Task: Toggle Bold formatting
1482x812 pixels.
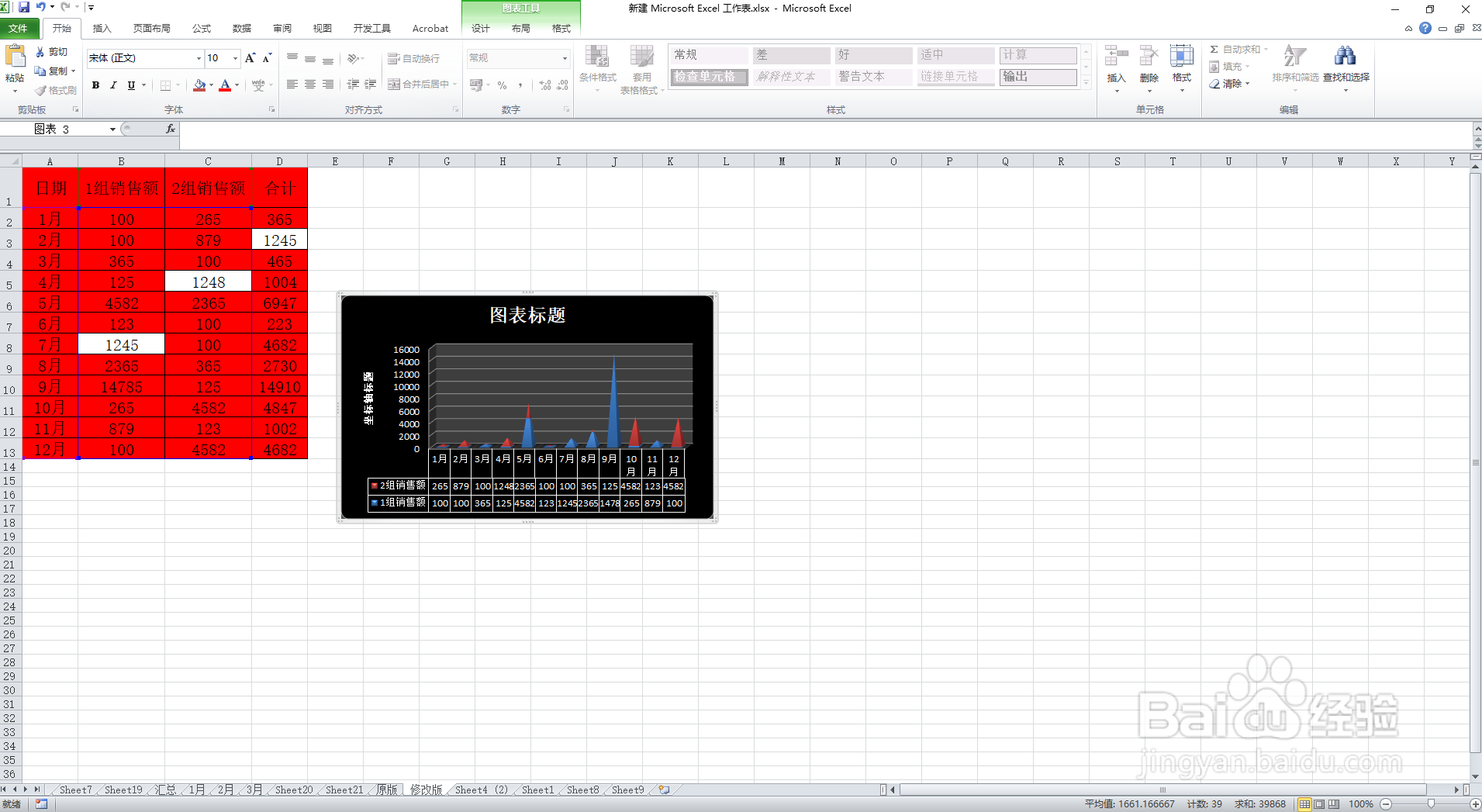Action: (95, 85)
